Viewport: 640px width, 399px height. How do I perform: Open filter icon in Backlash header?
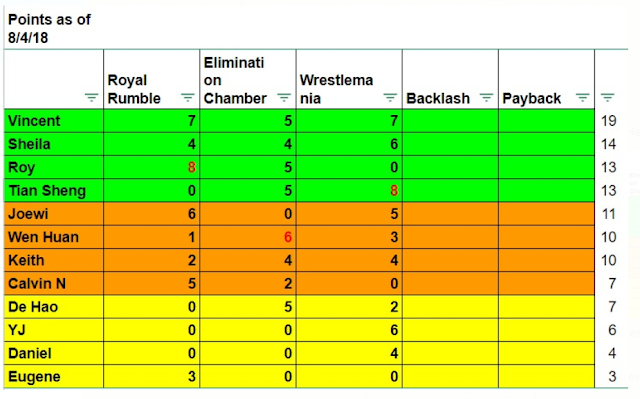click(x=486, y=98)
